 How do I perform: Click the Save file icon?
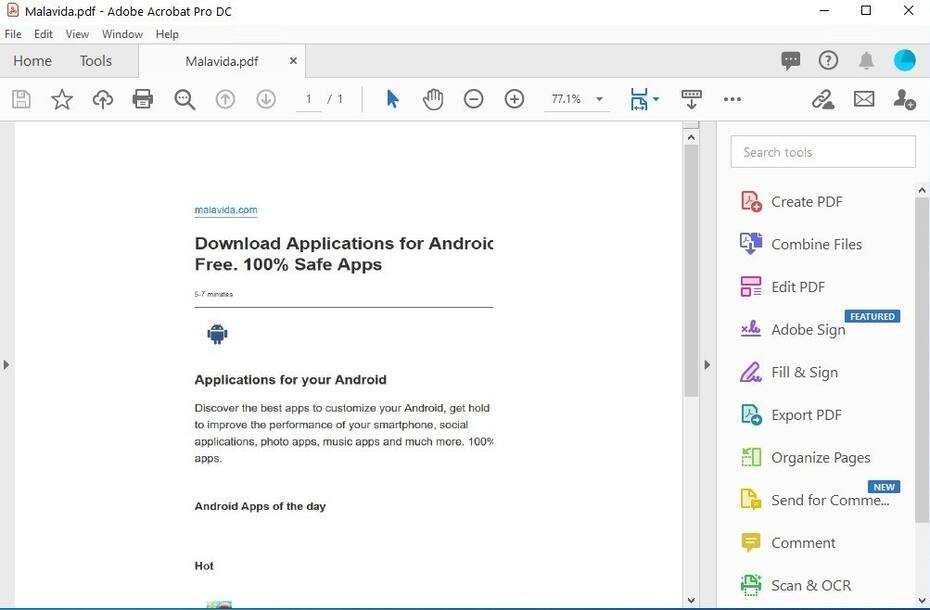[x=21, y=99]
